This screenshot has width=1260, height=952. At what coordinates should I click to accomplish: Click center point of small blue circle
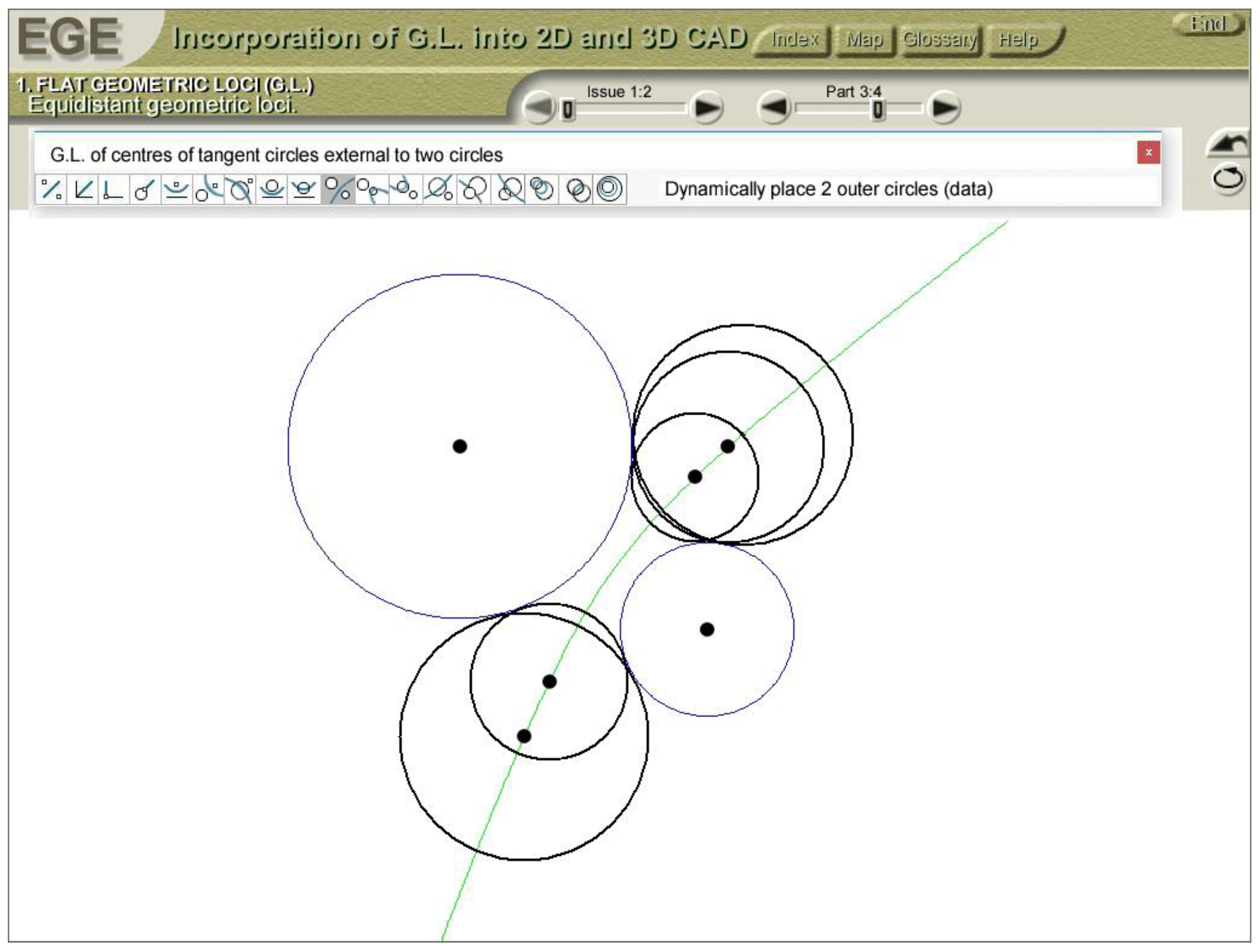point(707,629)
